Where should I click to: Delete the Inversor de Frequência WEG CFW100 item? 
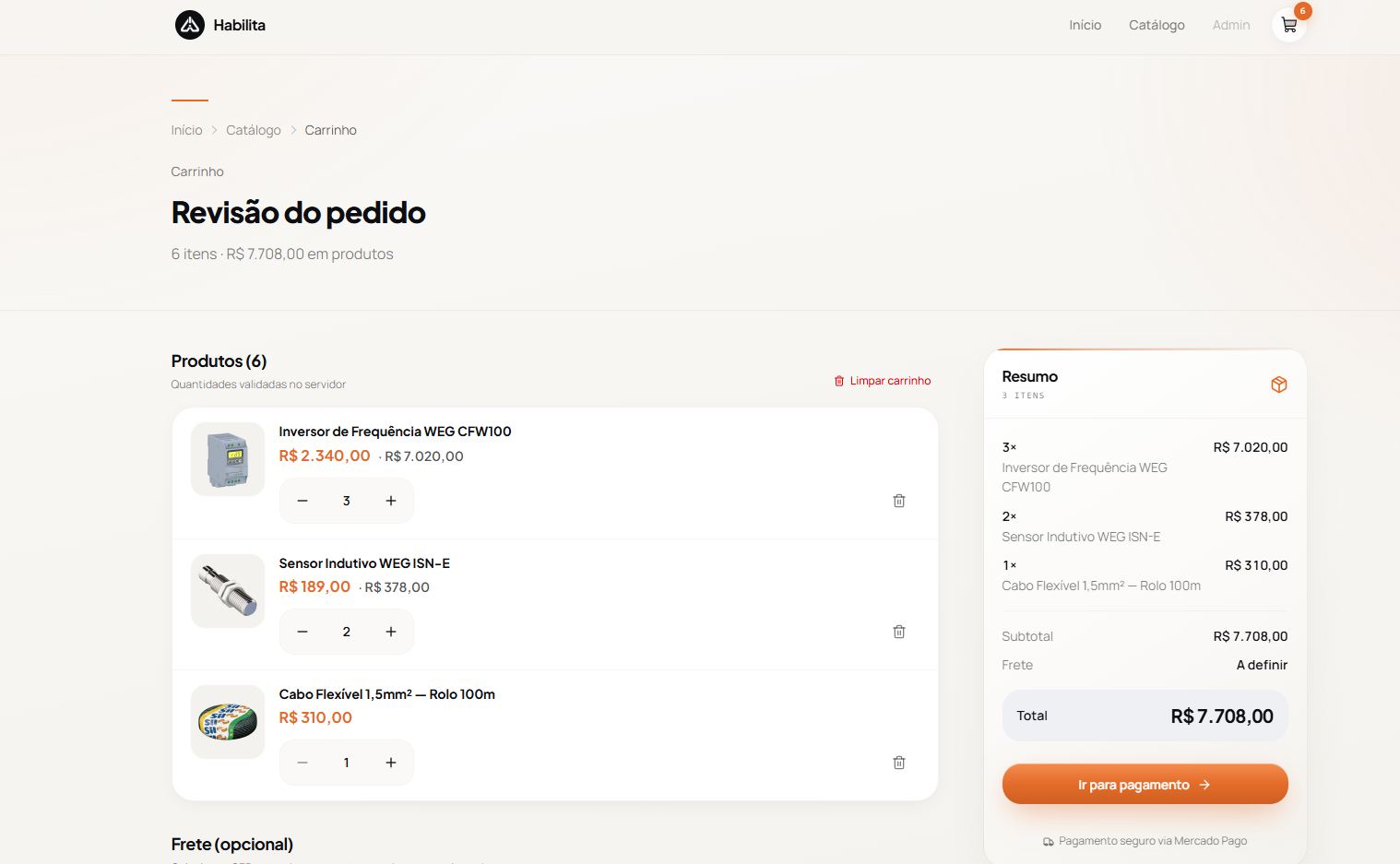(x=899, y=501)
